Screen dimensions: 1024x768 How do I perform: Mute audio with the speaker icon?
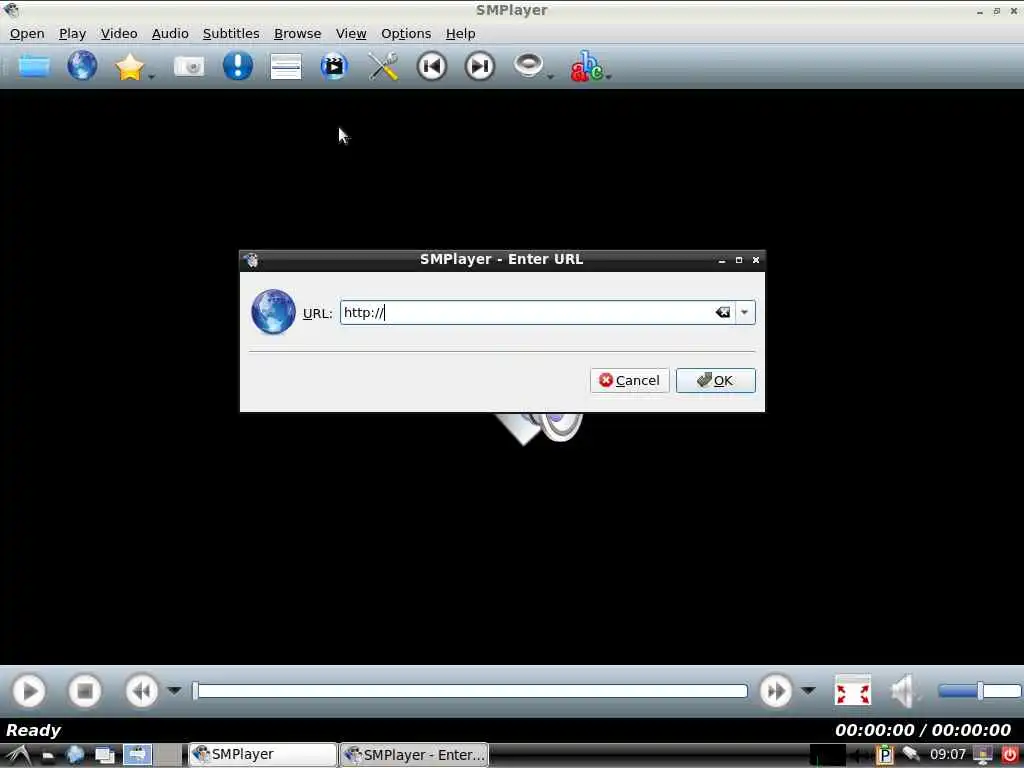click(904, 691)
